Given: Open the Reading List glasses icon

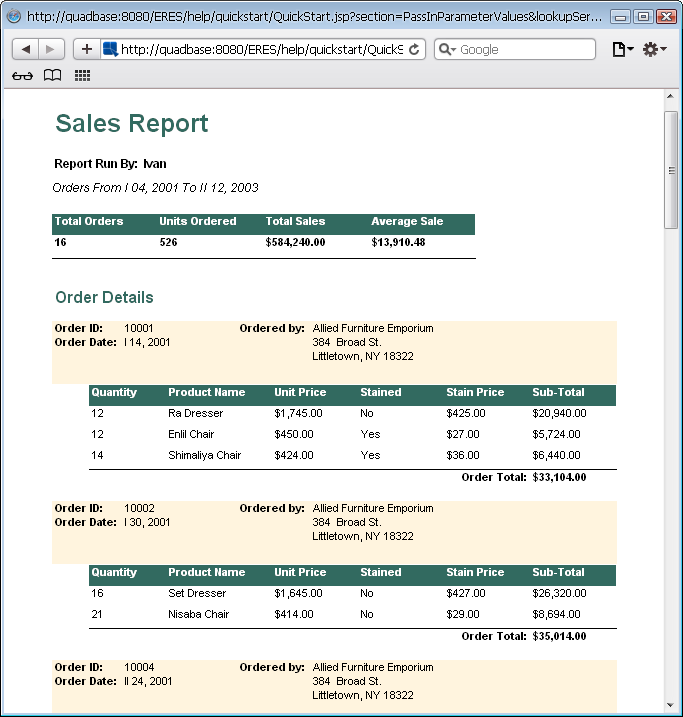Looking at the screenshot, I should point(22,76).
